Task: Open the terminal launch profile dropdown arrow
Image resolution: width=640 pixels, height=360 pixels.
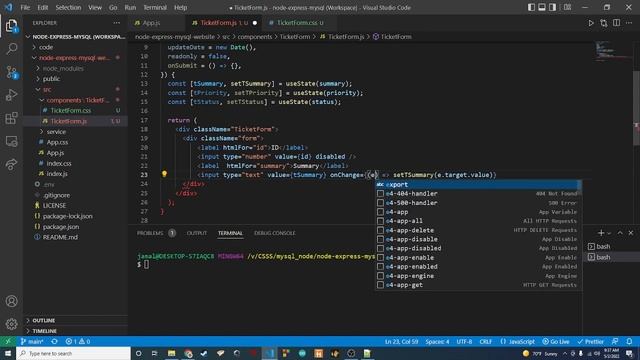Action: [x=609, y=233]
